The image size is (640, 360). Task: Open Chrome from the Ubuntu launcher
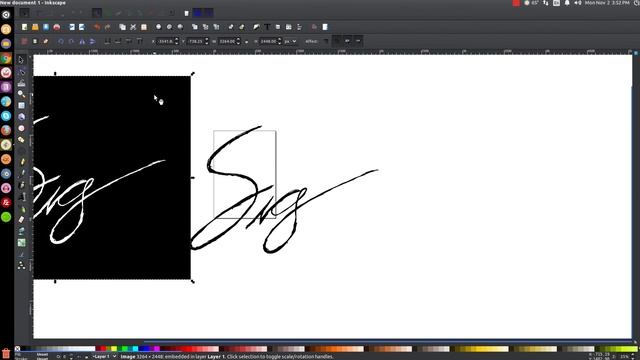click(x=6, y=58)
